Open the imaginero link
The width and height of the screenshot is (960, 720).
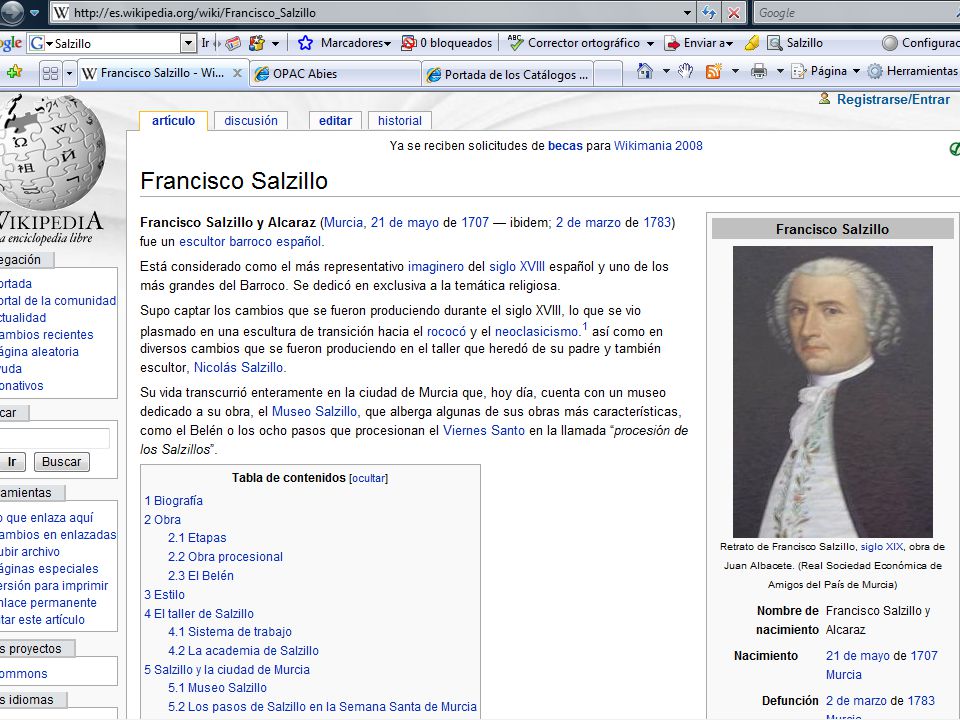(436, 266)
